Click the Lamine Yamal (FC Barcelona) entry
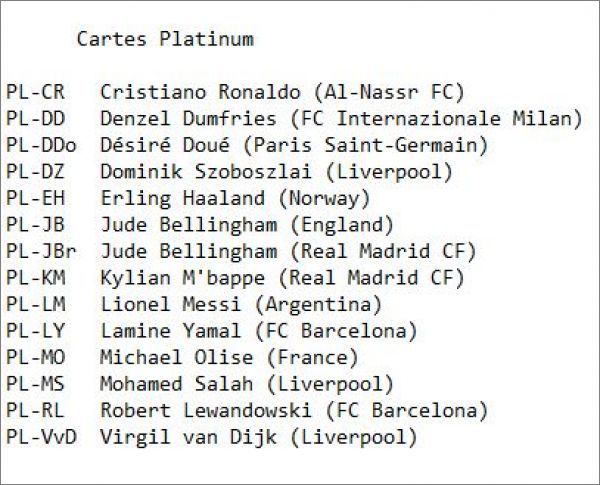This screenshot has height=485, width=600. [x=259, y=331]
